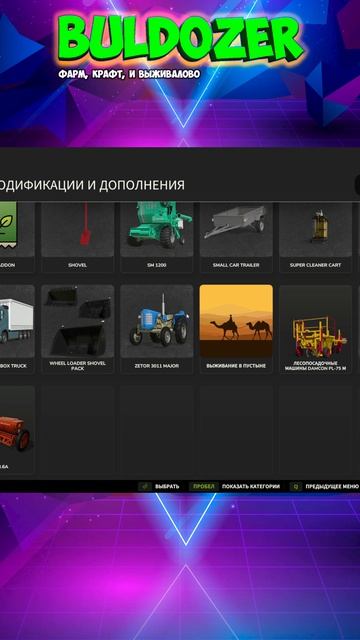The height and width of the screenshot is (640, 360).
Task: Click the ПРОБЕЛ key icon
Action: point(204,487)
